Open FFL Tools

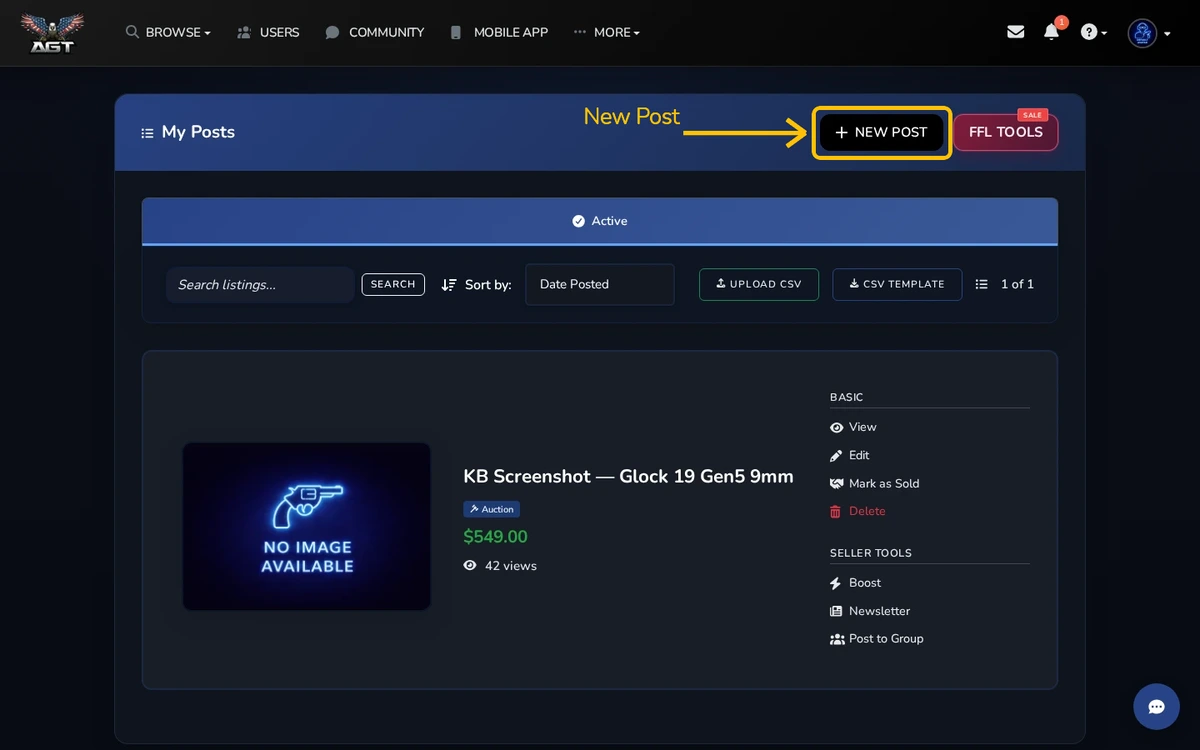pos(1006,132)
